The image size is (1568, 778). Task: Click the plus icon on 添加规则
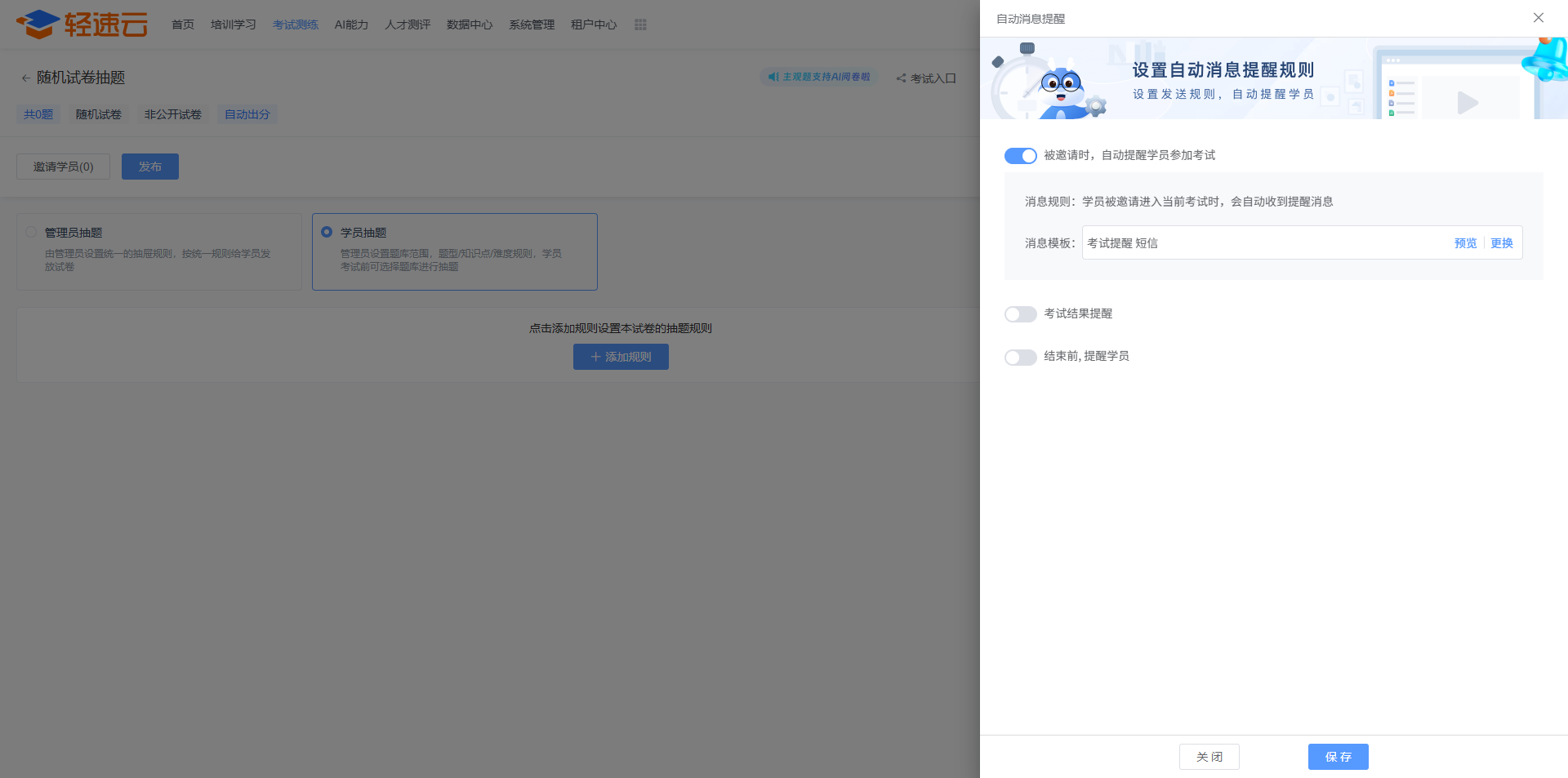tap(595, 357)
